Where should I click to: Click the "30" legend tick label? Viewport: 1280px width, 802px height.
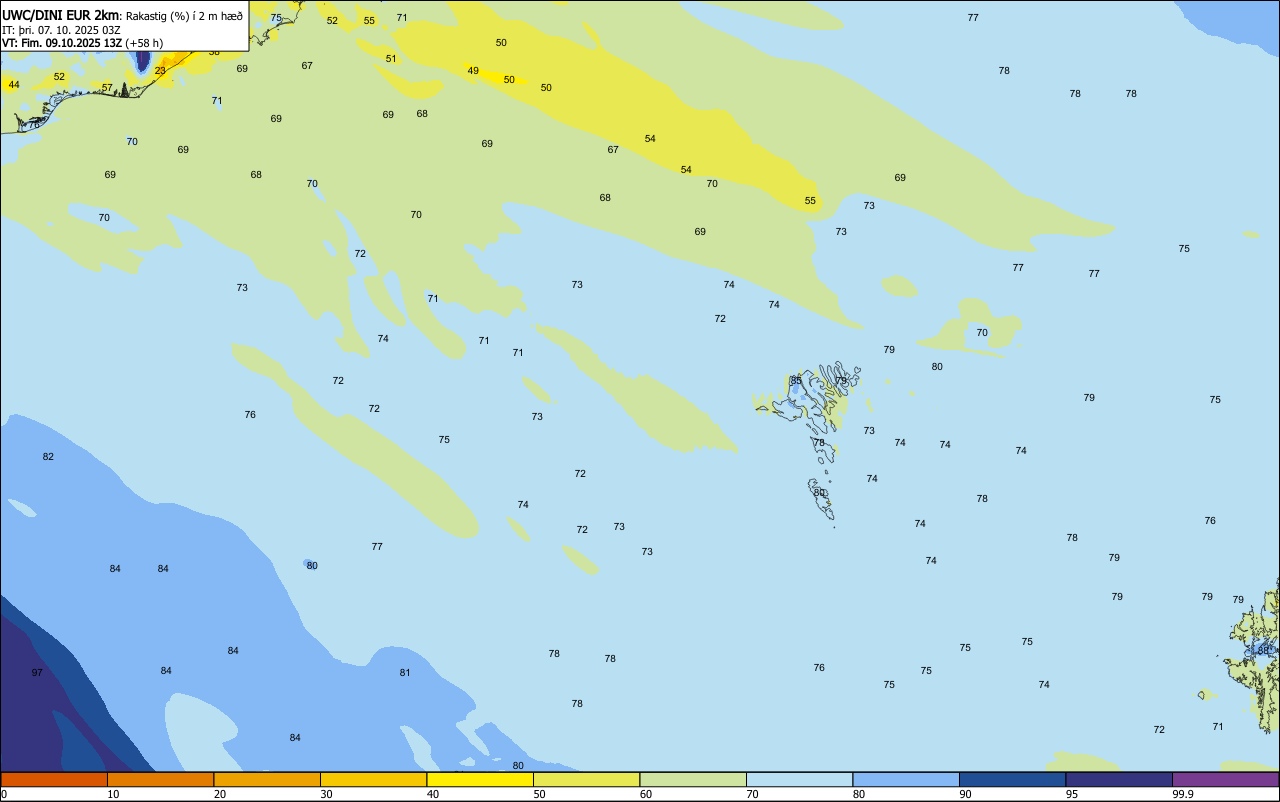pos(326,794)
